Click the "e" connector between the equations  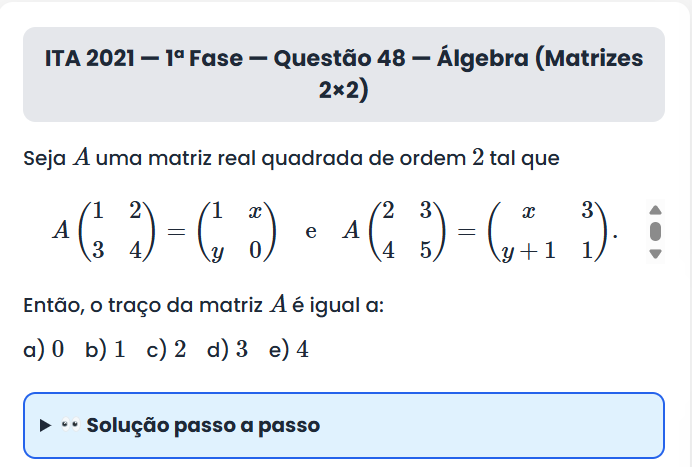tap(310, 232)
